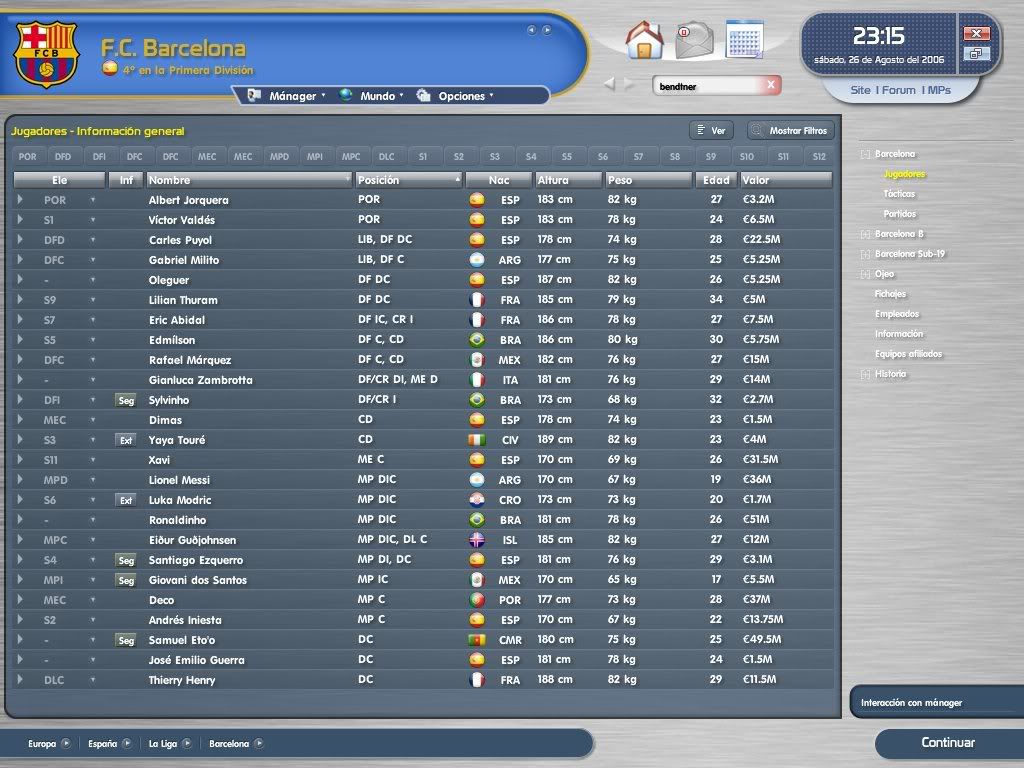Viewport: 1024px width, 768px height.
Task: Sort players by the Posición column
Action: [409, 180]
